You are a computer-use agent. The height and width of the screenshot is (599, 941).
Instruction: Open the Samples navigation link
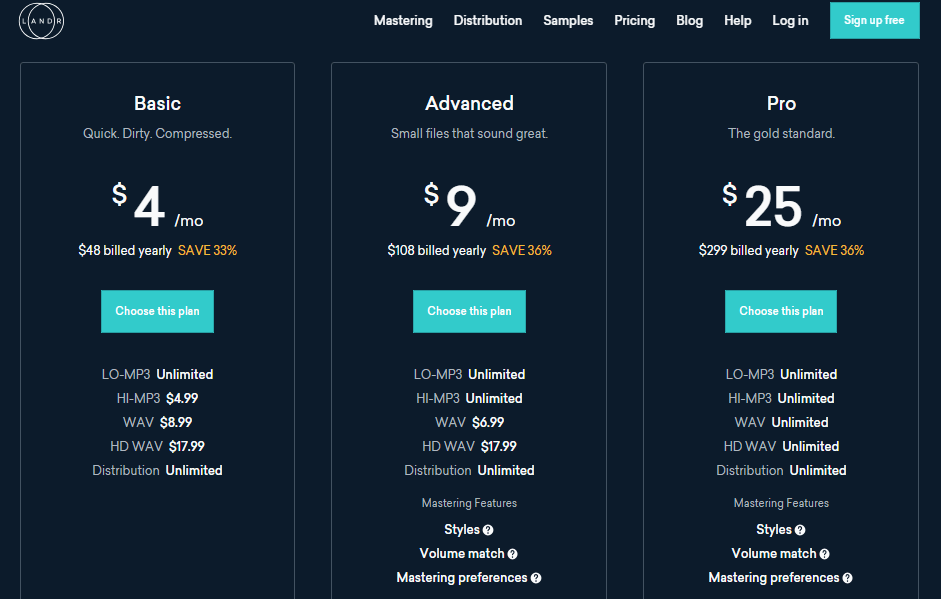click(568, 20)
